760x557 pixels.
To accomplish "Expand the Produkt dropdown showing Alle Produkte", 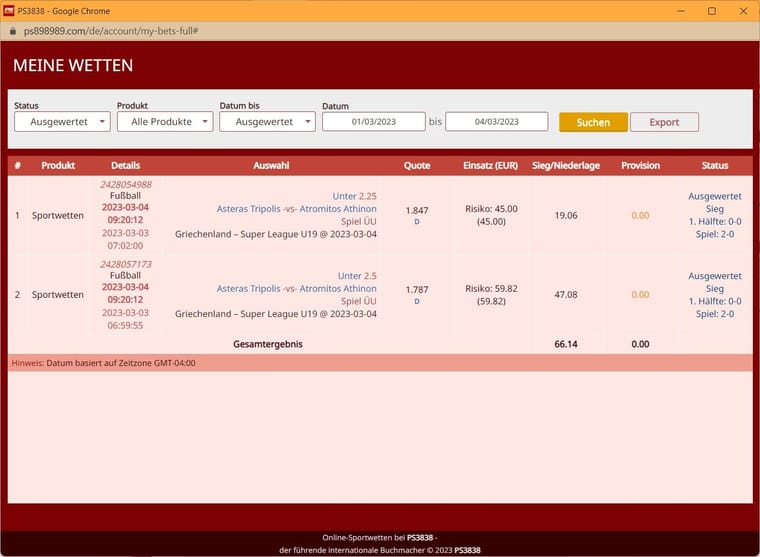I will pyautogui.click(x=165, y=122).
